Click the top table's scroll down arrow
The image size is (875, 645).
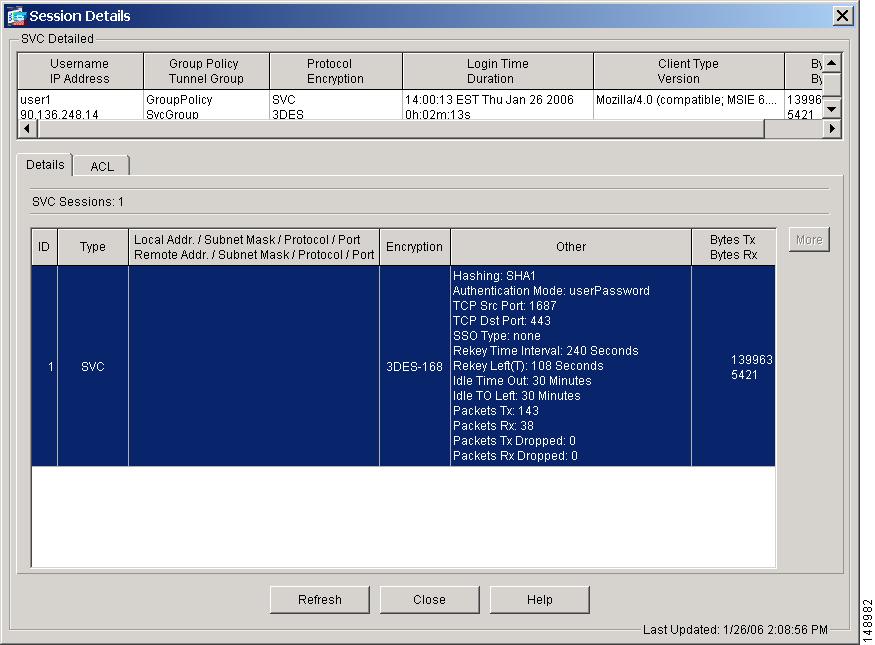[x=832, y=109]
